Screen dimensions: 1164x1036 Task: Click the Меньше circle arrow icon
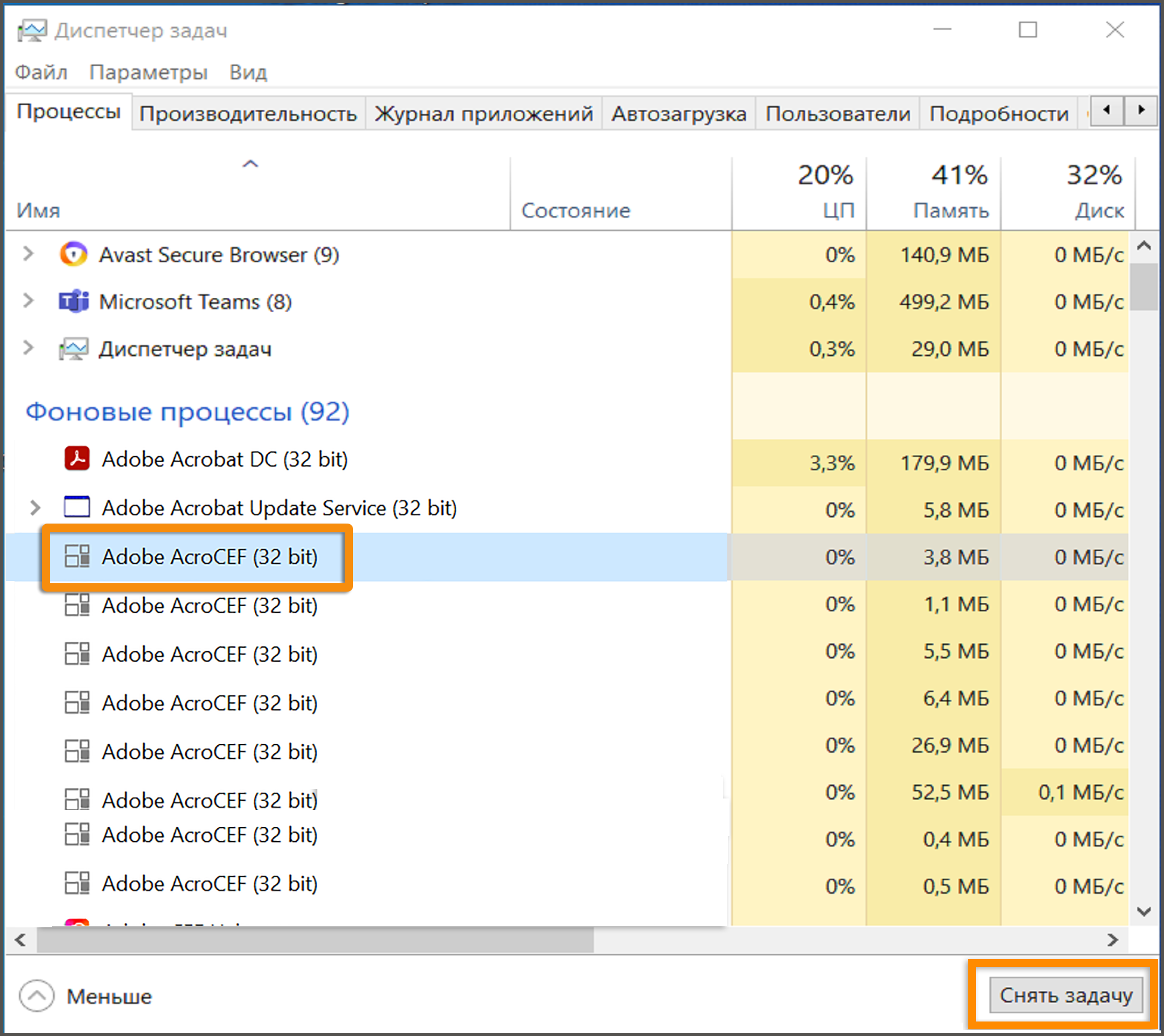click(x=36, y=996)
